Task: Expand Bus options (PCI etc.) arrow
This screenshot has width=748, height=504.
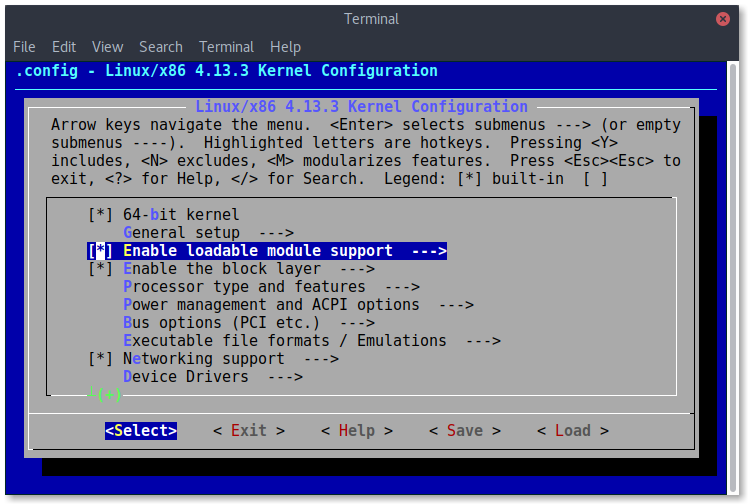Action: [357, 323]
